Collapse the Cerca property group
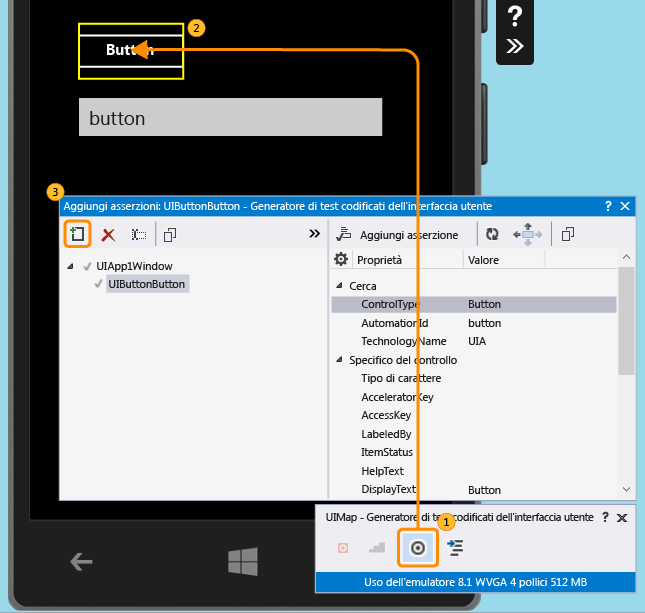Image resolution: width=645 pixels, height=613 pixels. pyautogui.click(x=339, y=286)
